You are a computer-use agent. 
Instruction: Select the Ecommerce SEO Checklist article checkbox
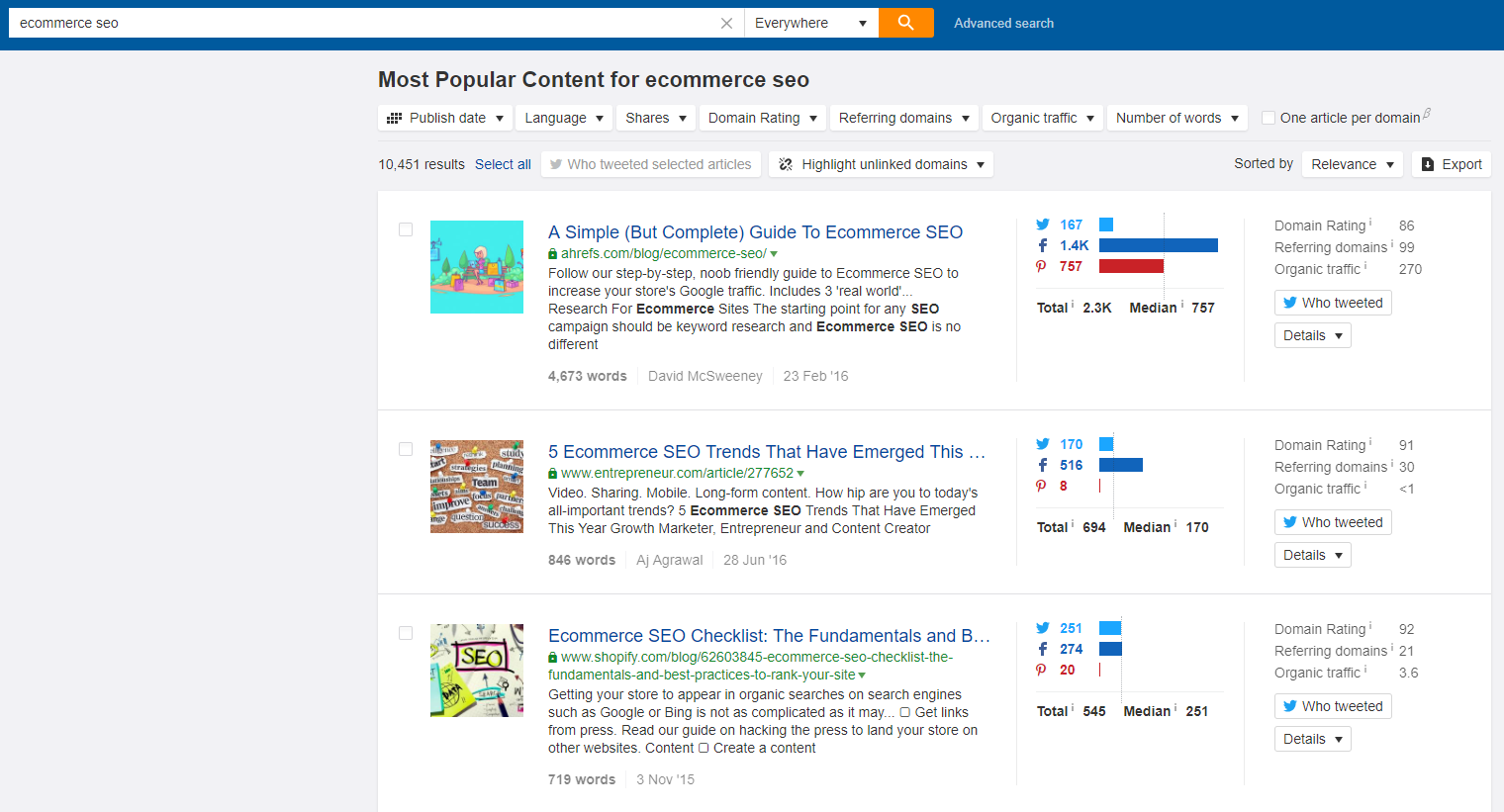(x=406, y=633)
